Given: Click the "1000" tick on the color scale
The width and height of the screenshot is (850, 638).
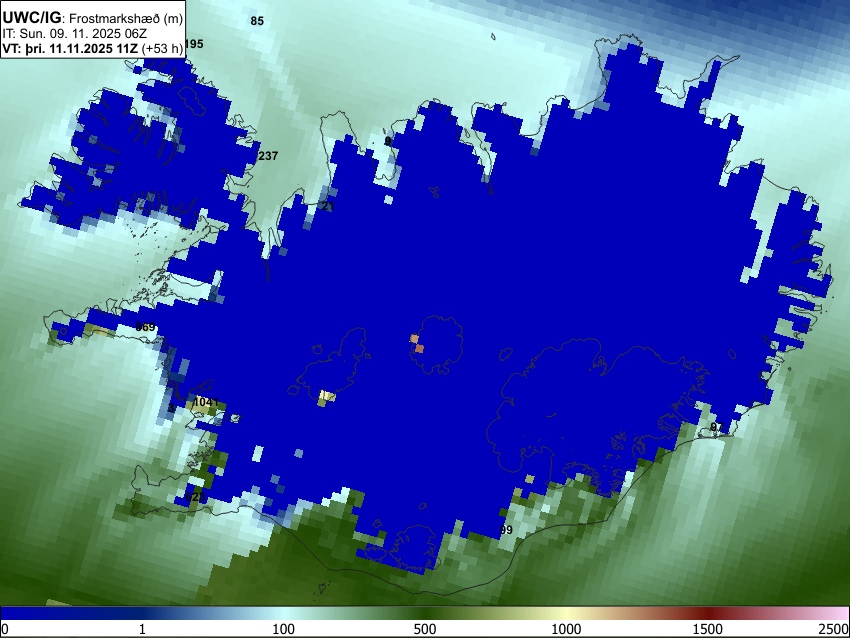Looking at the screenshot, I should pos(566,629).
